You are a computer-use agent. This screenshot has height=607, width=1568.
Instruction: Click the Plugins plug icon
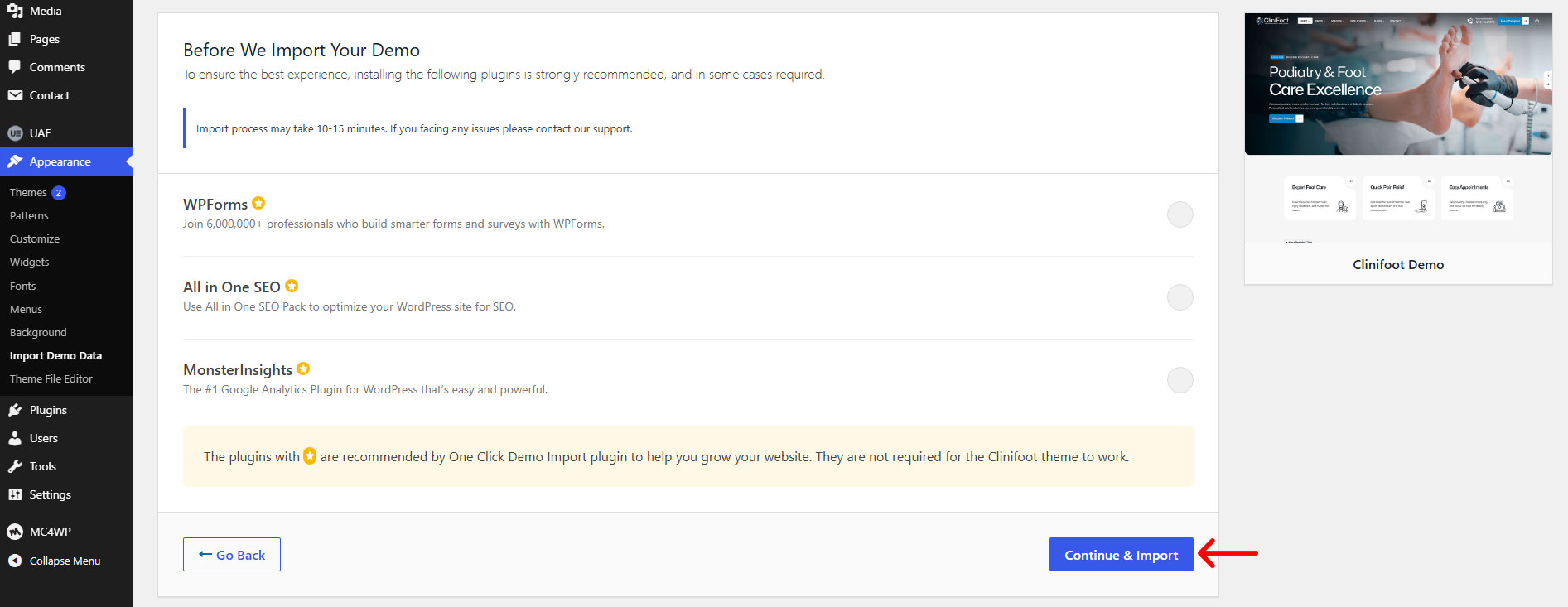coord(15,410)
